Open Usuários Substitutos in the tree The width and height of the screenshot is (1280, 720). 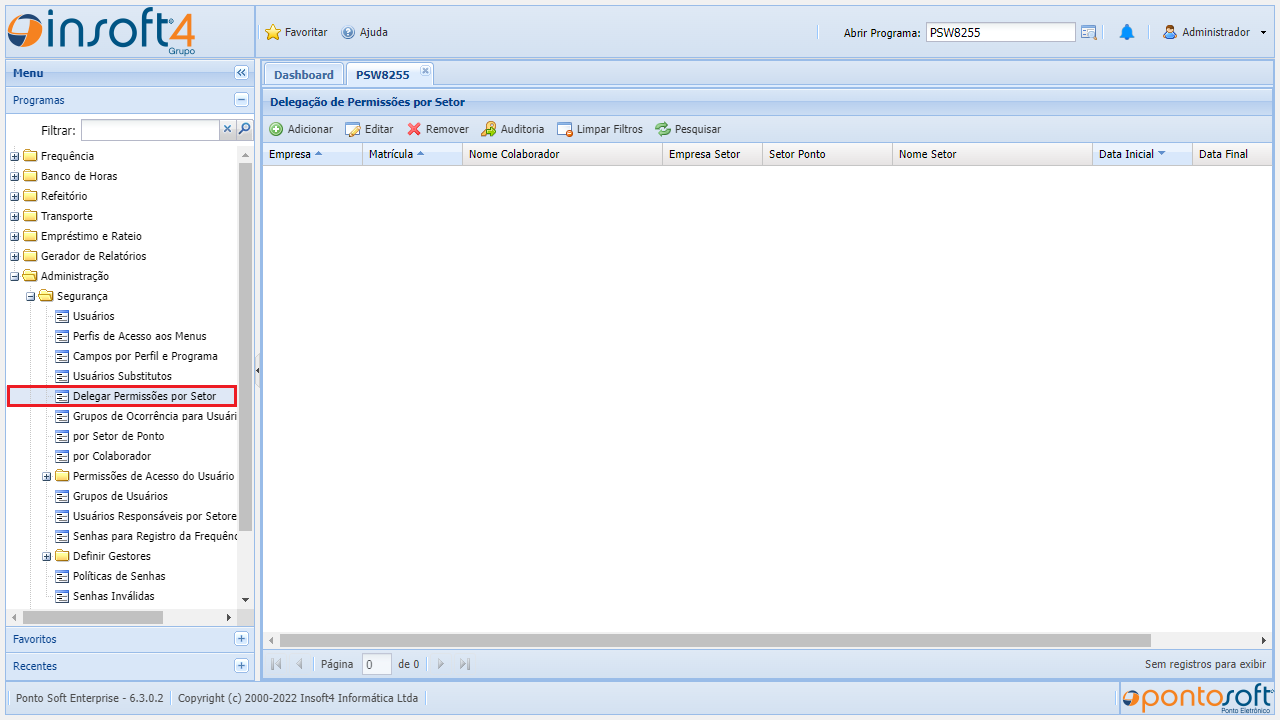pos(122,376)
